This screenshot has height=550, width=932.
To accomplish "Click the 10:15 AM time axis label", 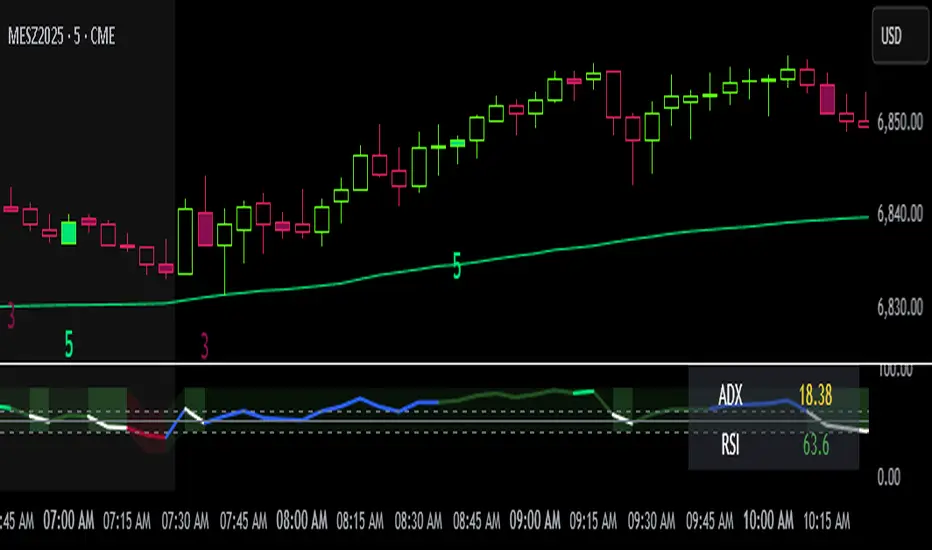I will 826,521.
